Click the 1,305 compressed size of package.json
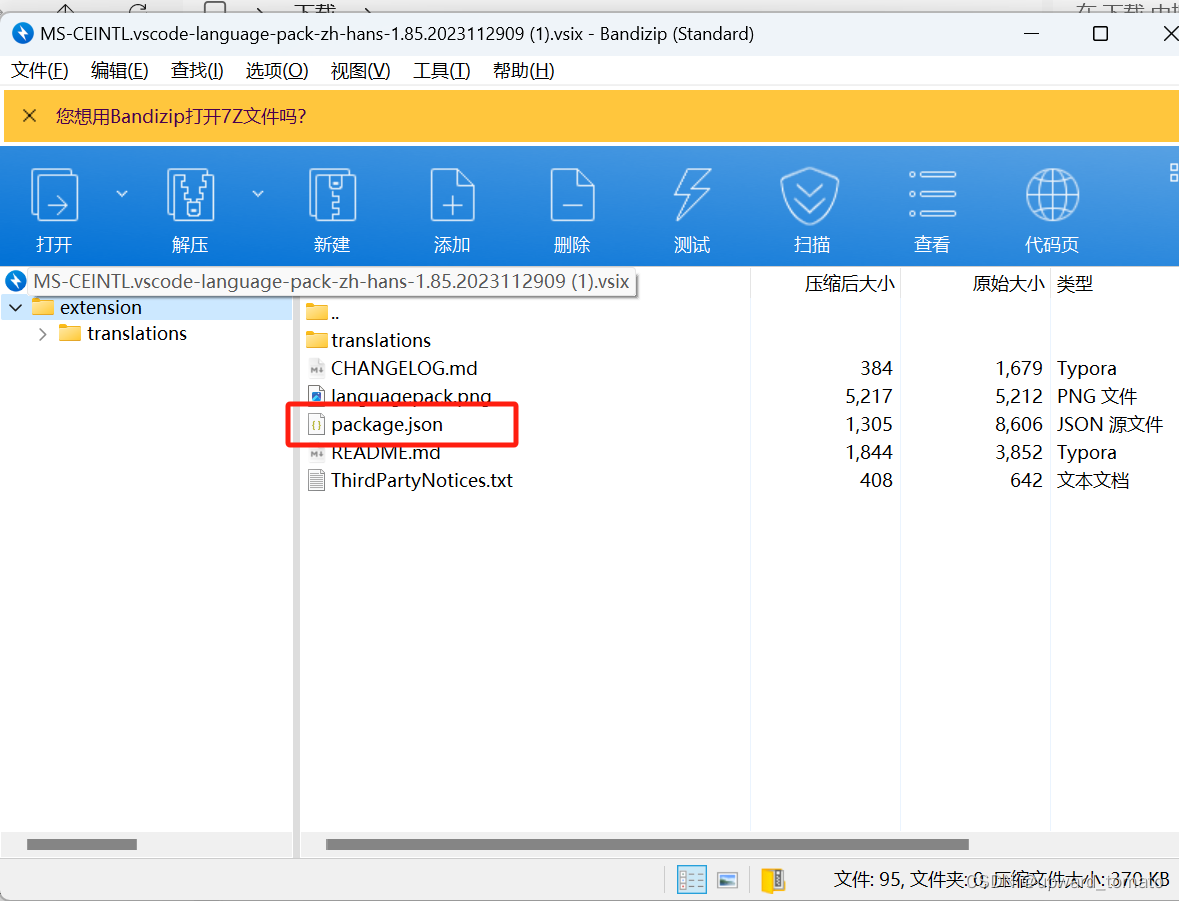 868,425
